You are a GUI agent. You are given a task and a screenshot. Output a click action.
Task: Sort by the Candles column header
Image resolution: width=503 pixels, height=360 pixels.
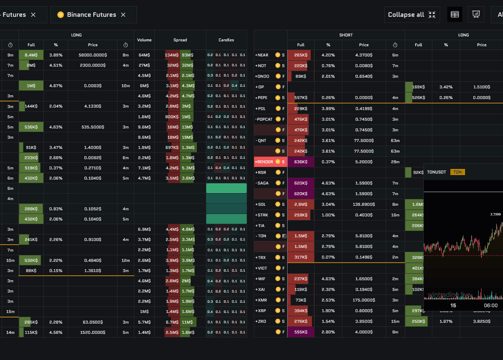[226, 40]
